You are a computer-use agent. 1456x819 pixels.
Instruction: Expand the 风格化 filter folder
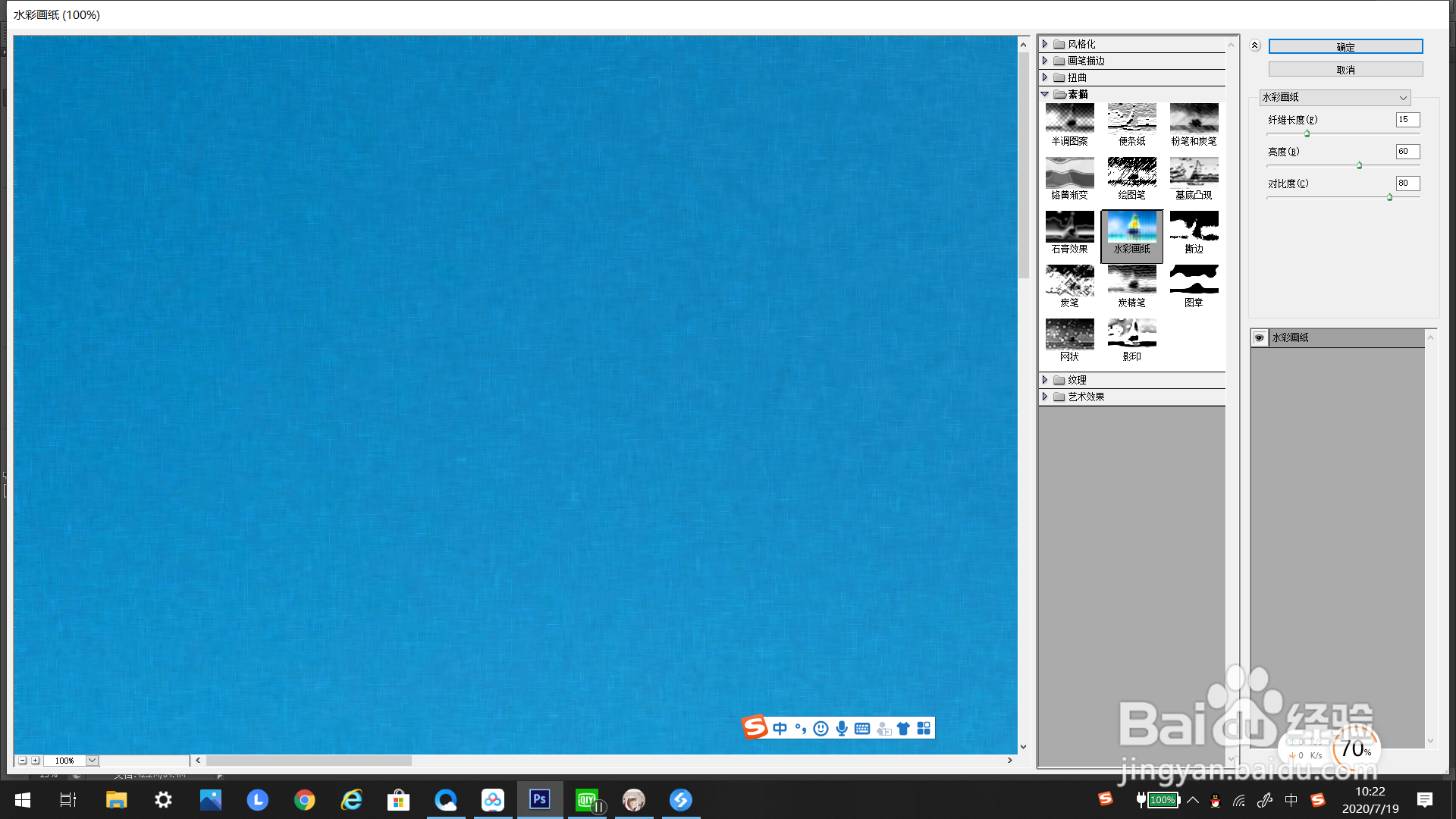(1045, 44)
